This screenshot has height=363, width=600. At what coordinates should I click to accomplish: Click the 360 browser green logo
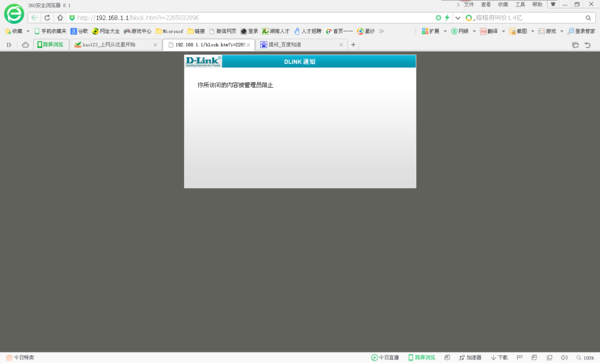[x=14, y=14]
